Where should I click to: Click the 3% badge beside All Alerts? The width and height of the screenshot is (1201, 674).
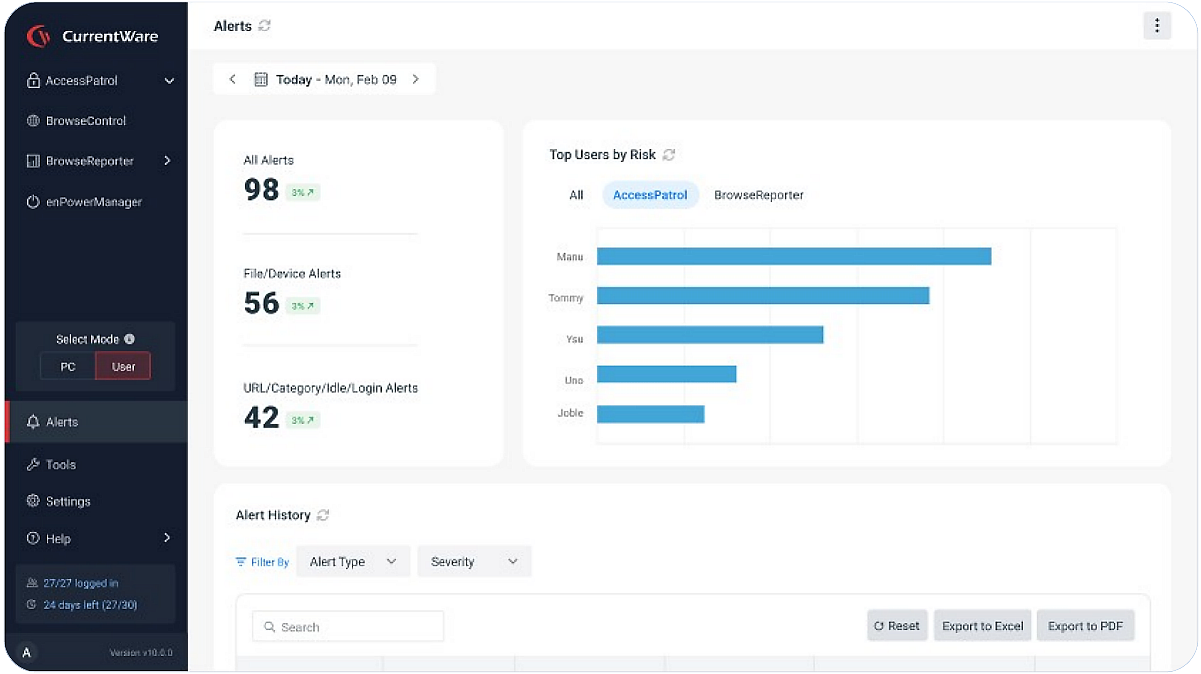(303, 193)
